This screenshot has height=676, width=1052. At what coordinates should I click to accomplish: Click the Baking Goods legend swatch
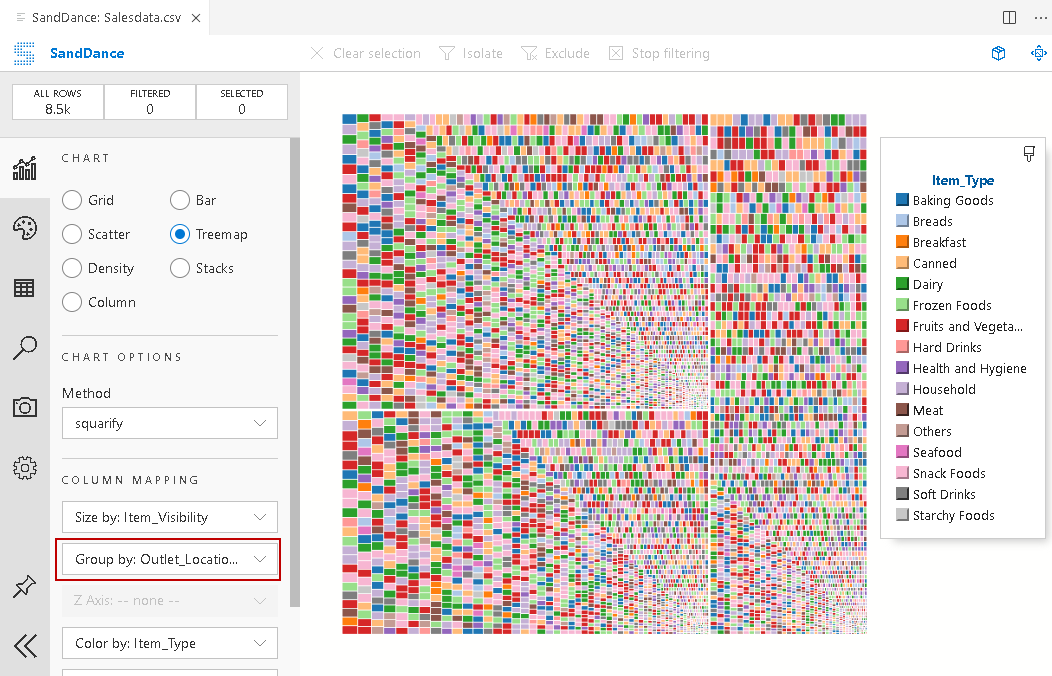902,200
